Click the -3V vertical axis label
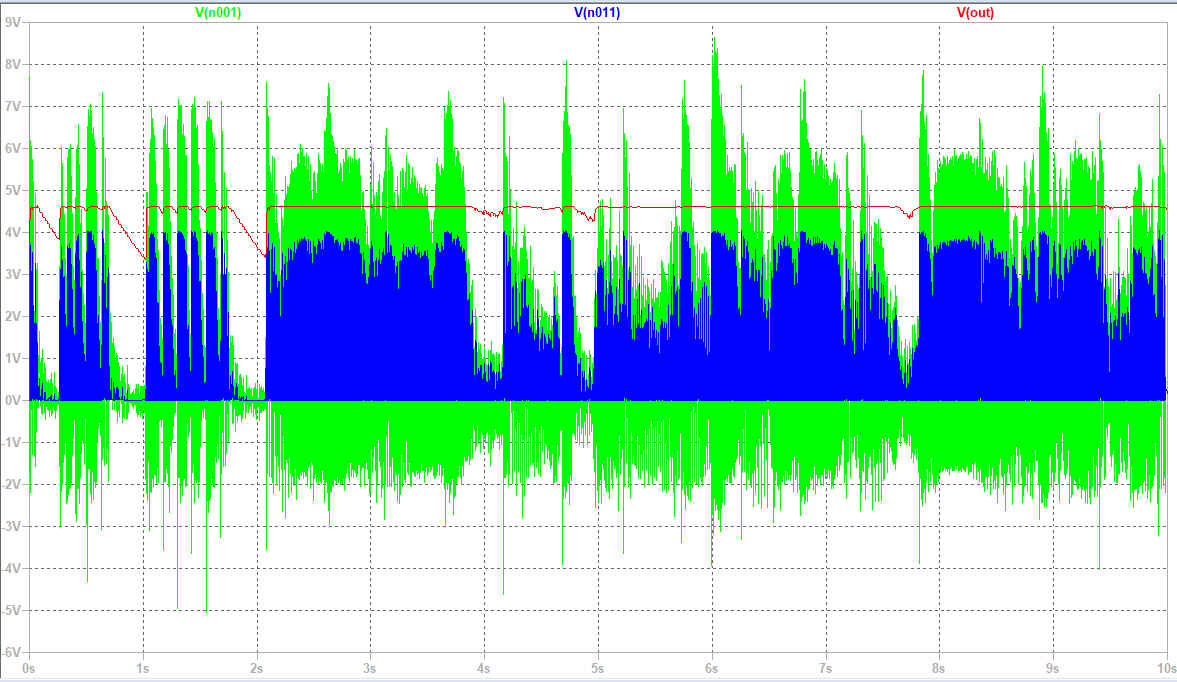1177x682 pixels. [x=11, y=526]
